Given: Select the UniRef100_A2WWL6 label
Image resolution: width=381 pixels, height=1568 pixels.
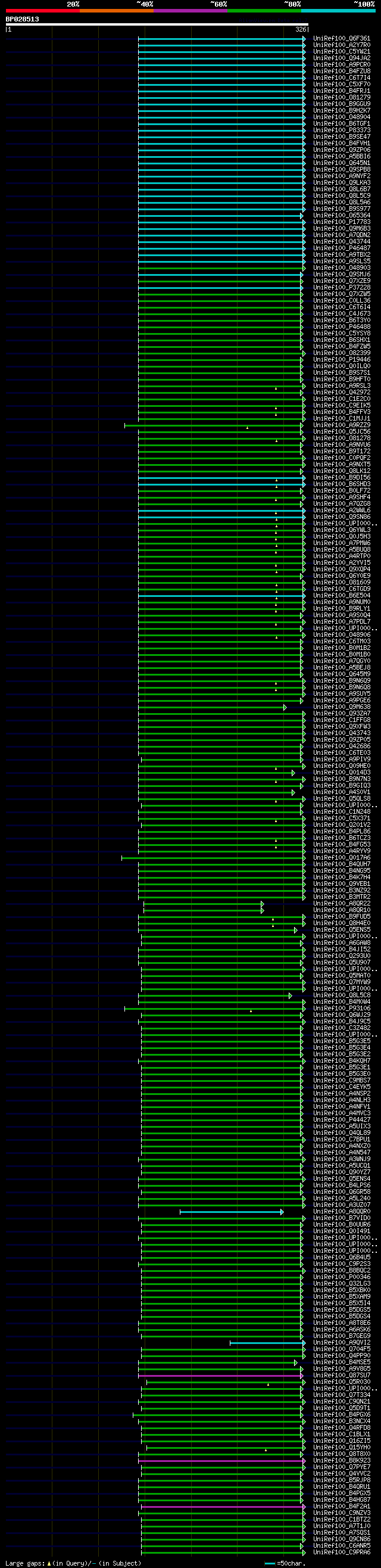Looking at the screenshot, I should point(342,511).
